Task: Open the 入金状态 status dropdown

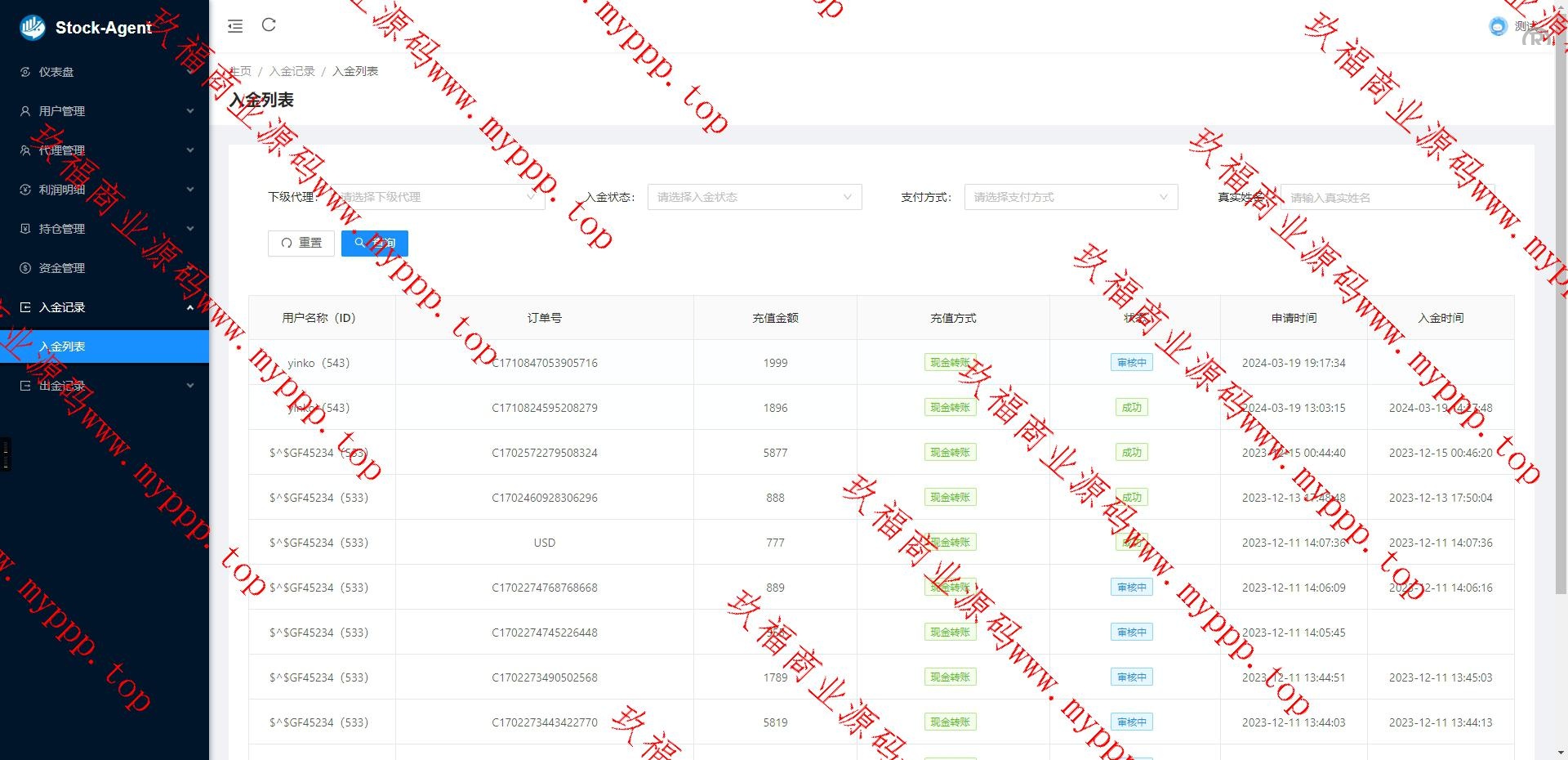Action: coord(754,197)
